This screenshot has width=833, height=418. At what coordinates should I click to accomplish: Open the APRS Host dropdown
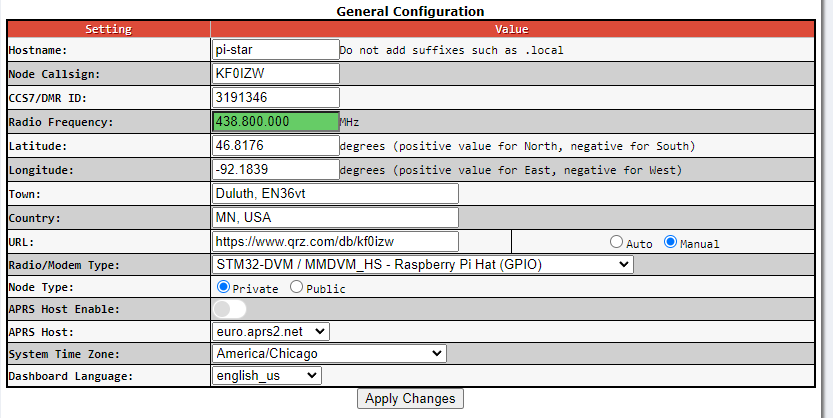pos(271,331)
